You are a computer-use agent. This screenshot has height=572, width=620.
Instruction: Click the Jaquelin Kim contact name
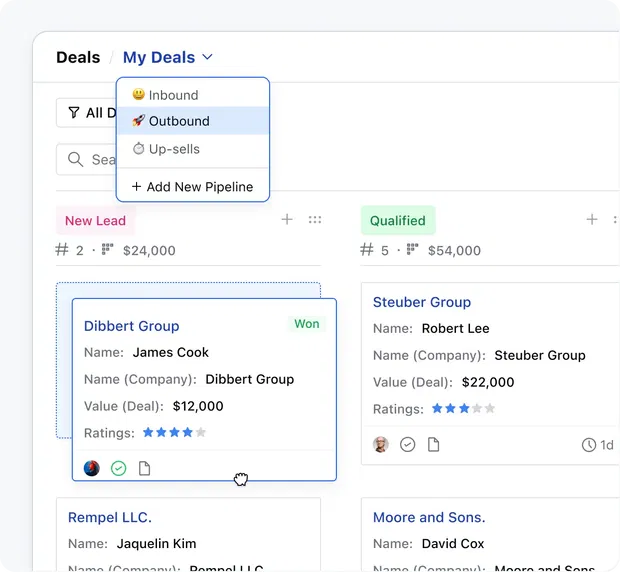(157, 544)
